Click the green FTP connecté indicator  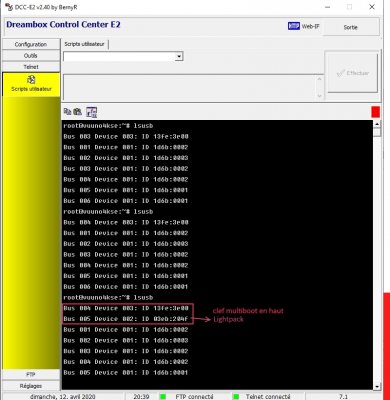click(x=163, y=397)
